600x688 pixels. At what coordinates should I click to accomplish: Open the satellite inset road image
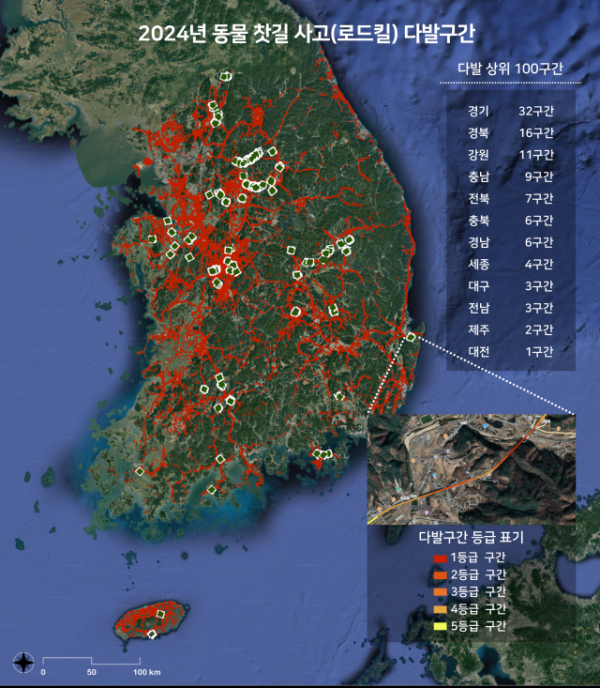471,469
